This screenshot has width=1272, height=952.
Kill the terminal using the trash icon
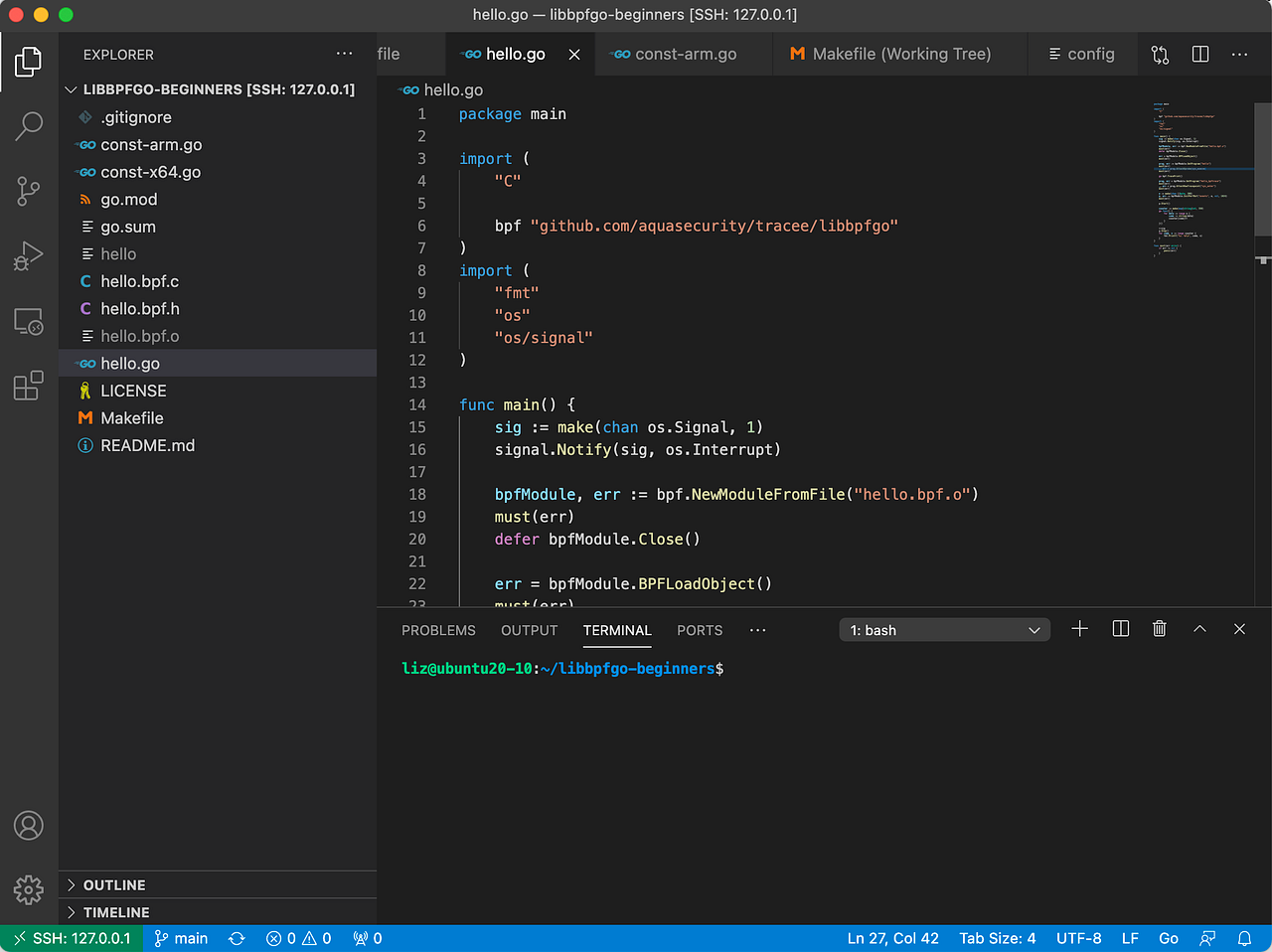click(1159, 628)
